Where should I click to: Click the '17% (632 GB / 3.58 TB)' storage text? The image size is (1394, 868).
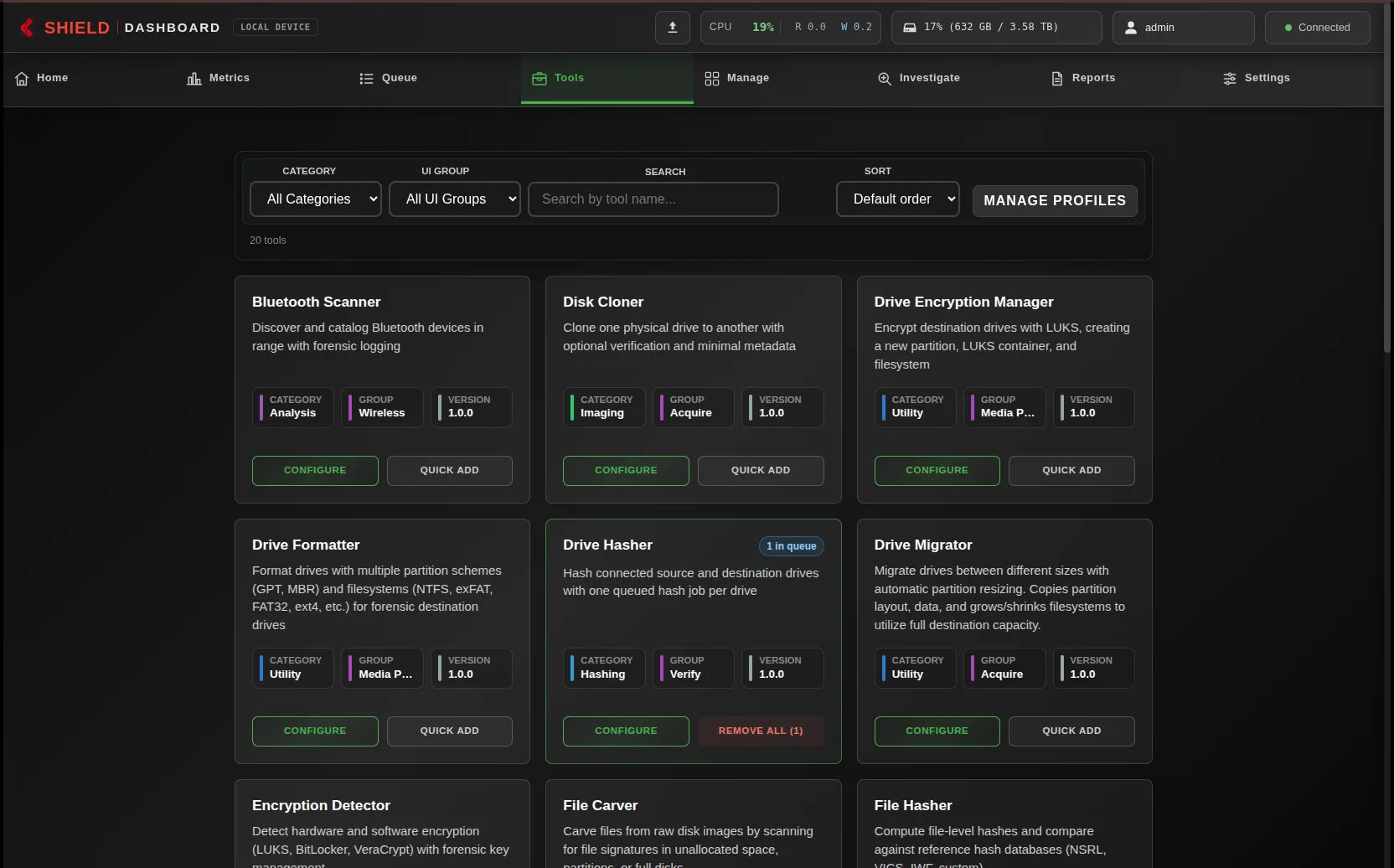tap(991, 28)
